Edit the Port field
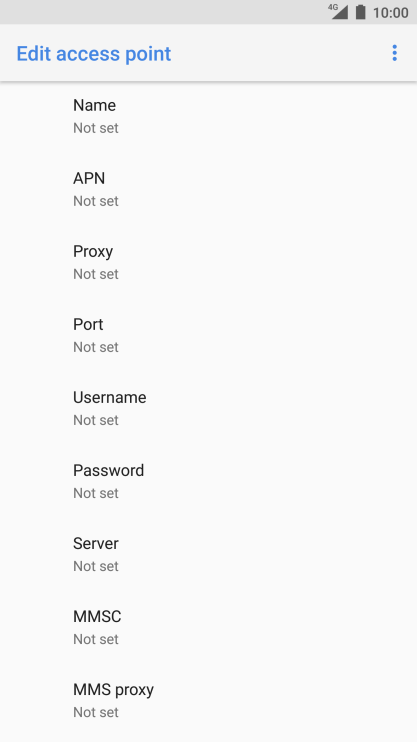 [x=208, y=335]
